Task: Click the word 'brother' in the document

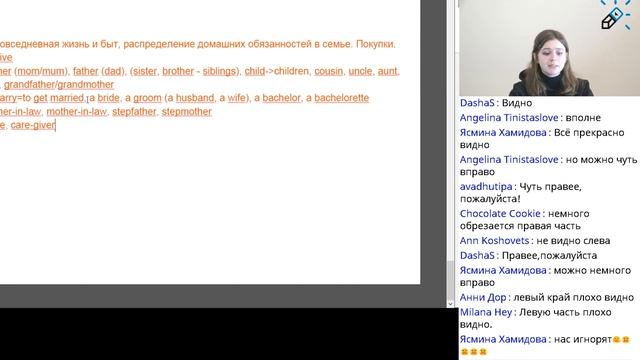Action: point(178,71)
